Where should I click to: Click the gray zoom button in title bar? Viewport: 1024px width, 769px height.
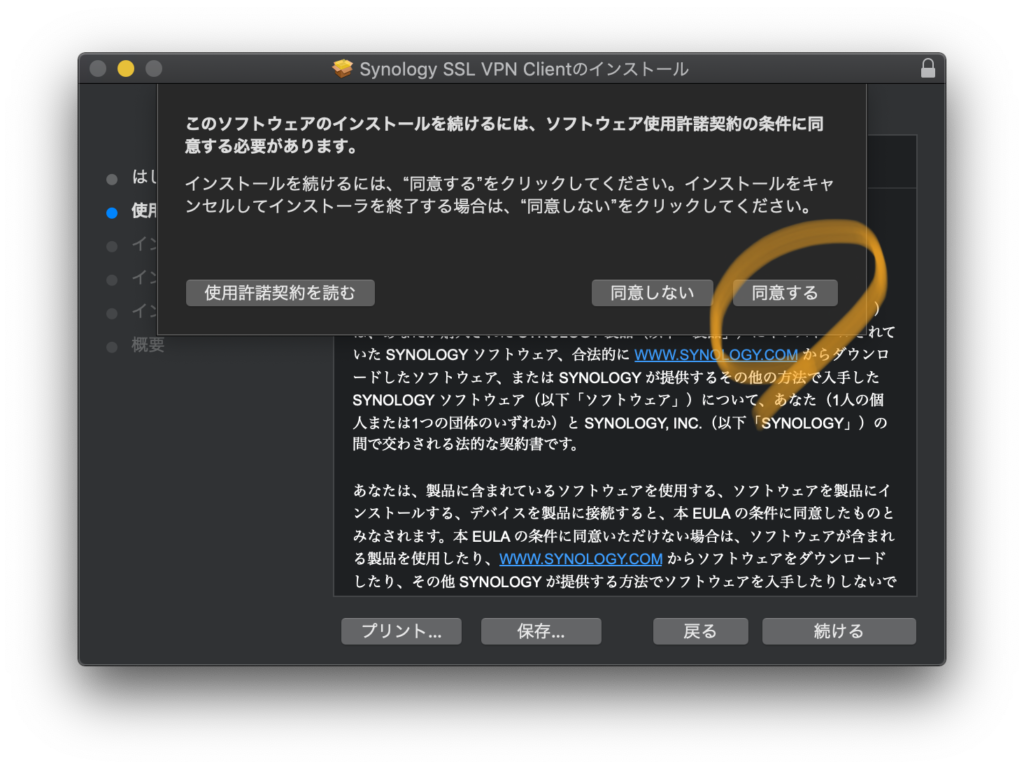pos(154,69)
